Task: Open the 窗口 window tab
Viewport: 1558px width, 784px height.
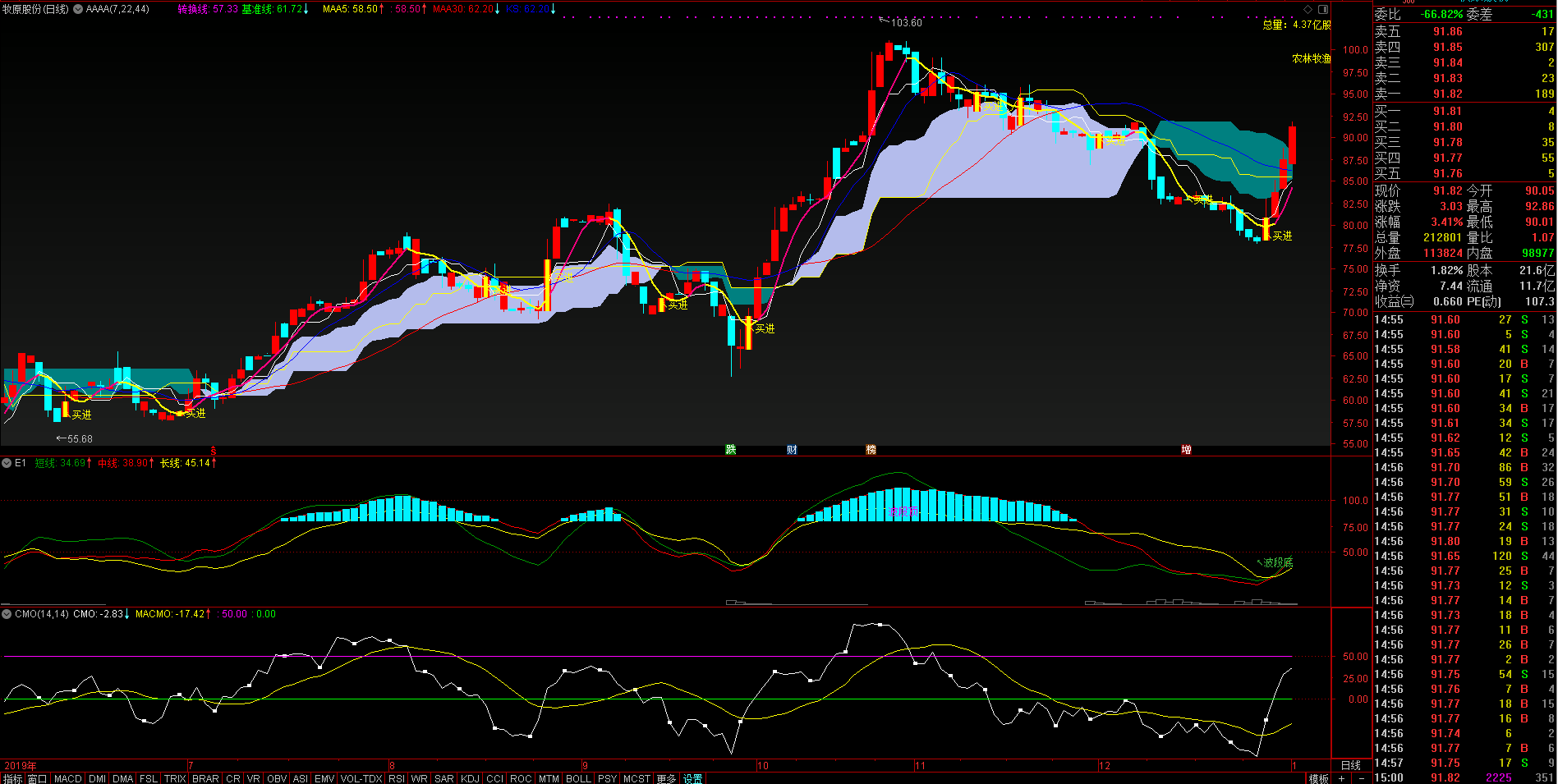Action: pyautogui.click(x=37, y=778)
